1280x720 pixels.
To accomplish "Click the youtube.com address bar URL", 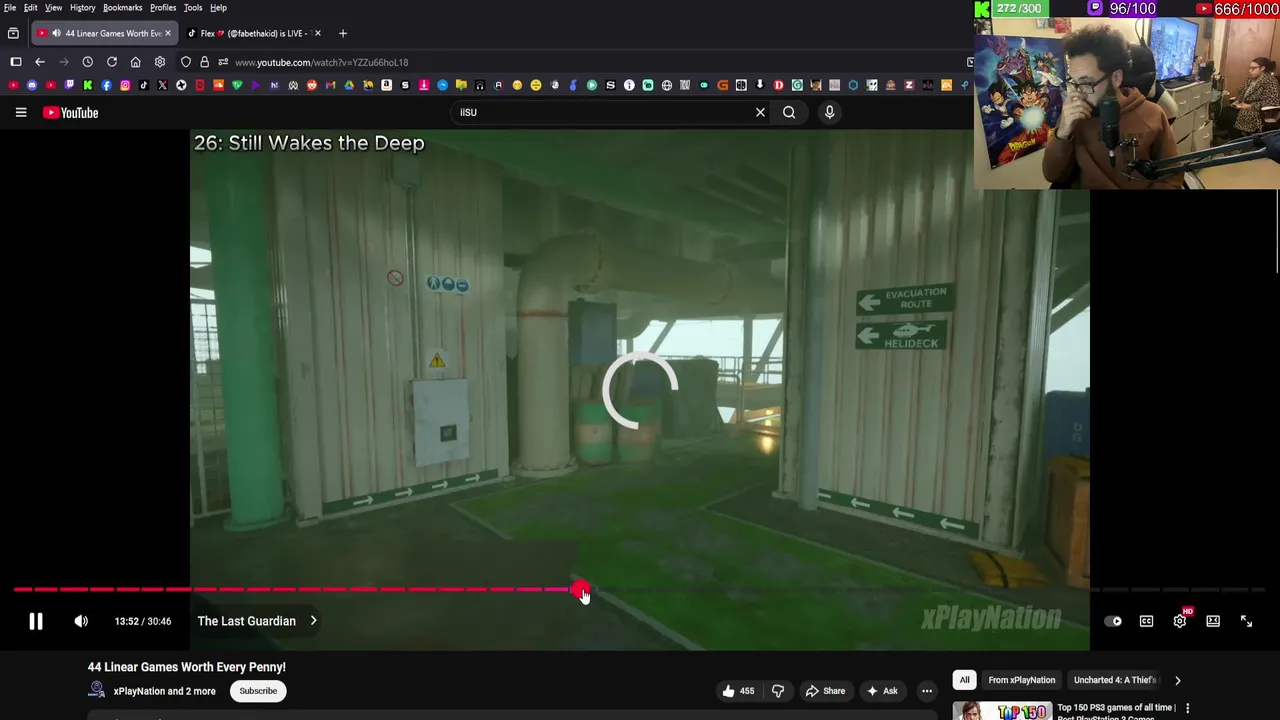I will point(321,62).
